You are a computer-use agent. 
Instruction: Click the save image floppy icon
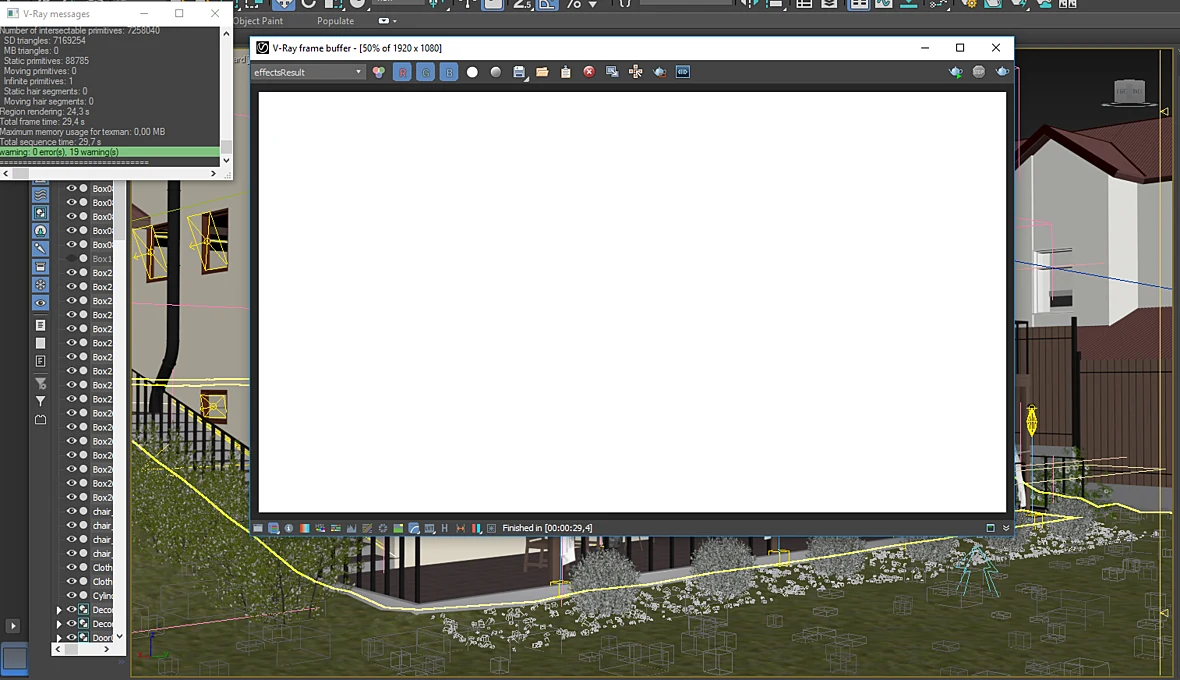[519, 72]
